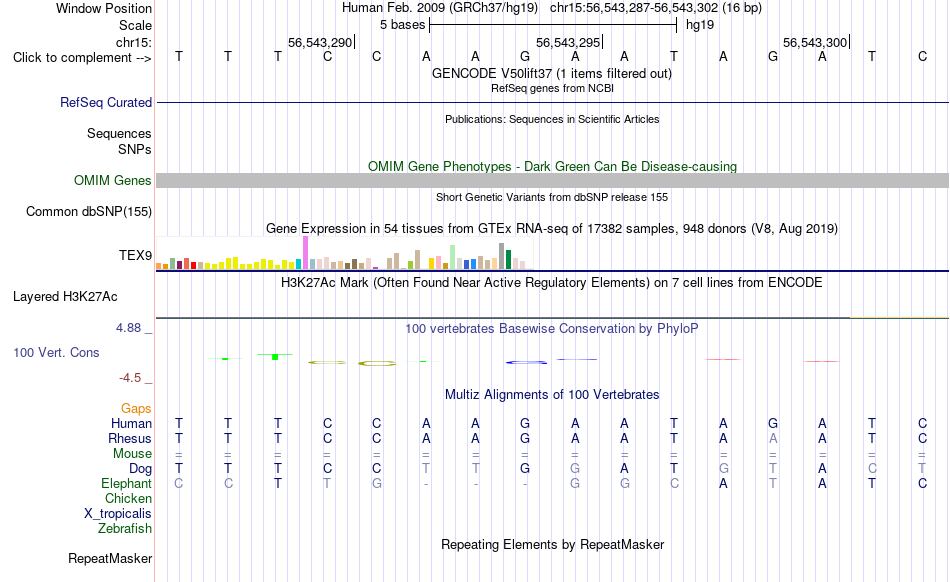This screenshot has height=582, width=950.
Task: Click the gray OMIM Genes bar
Action: pyautogui.click(x=552, y=180)
